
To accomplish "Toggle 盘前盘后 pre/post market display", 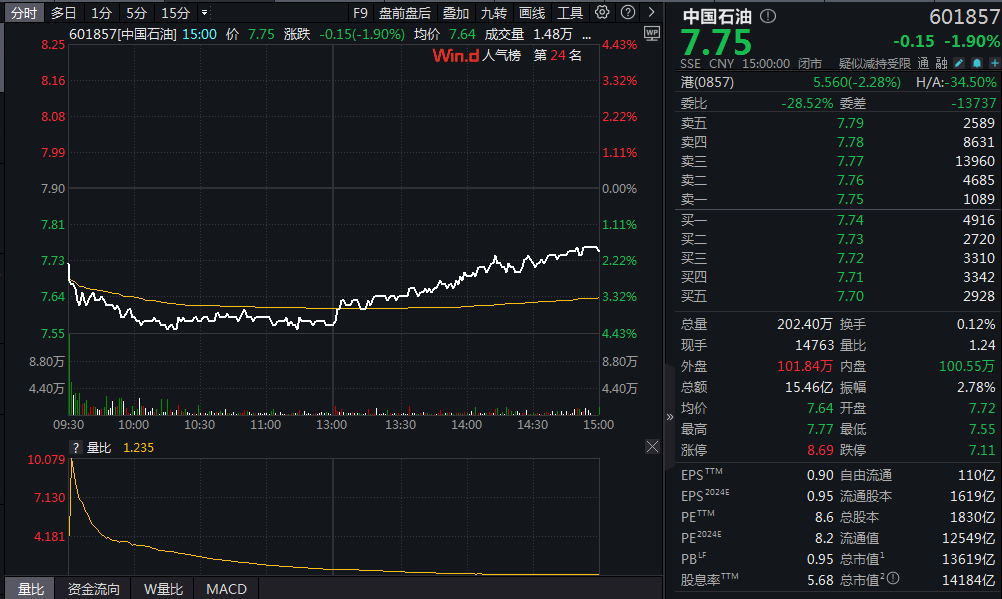I will (x=405, y=13).
